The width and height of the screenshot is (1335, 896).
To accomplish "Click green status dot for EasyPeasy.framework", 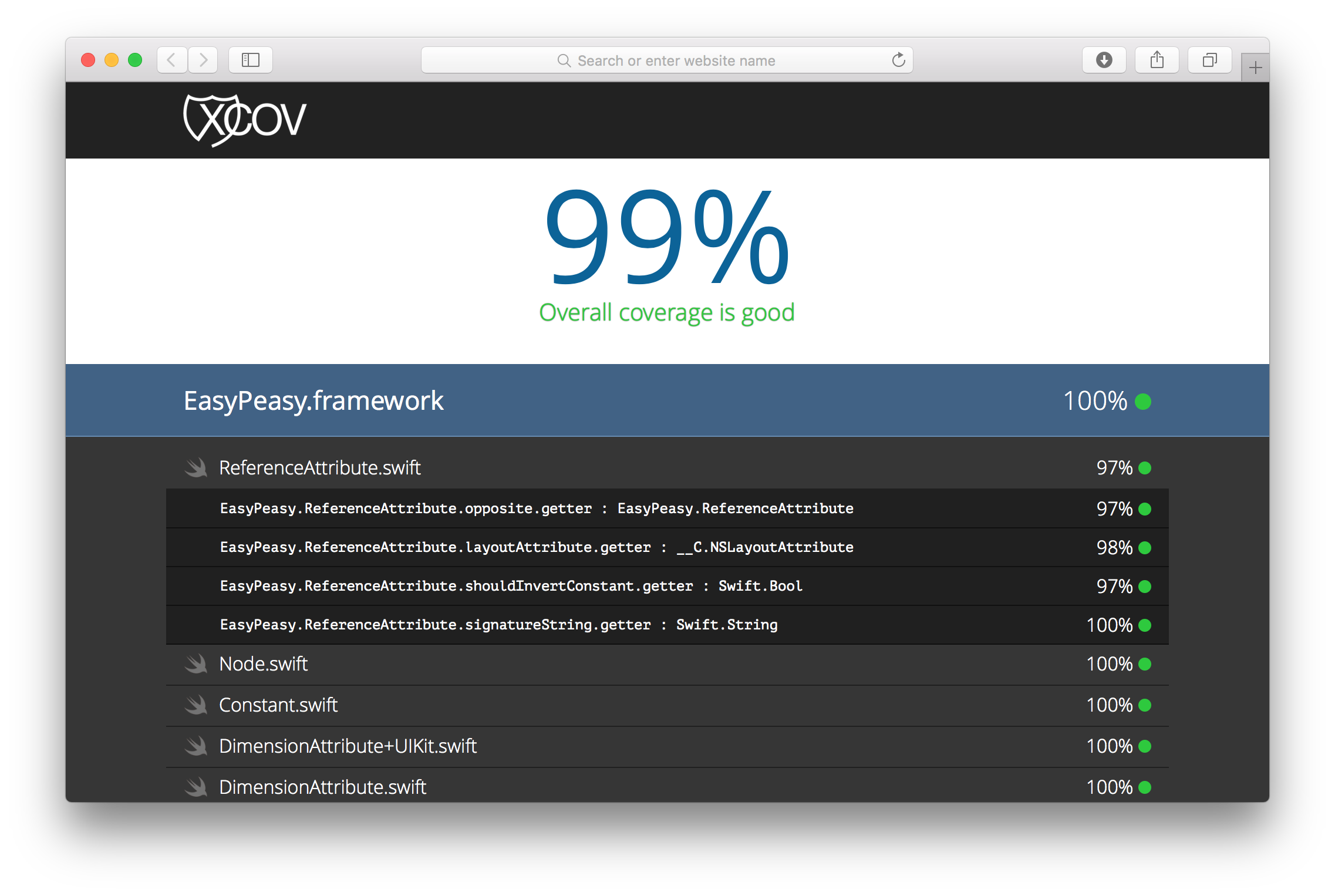I will pyautogui.click(x=1143, y=402).
